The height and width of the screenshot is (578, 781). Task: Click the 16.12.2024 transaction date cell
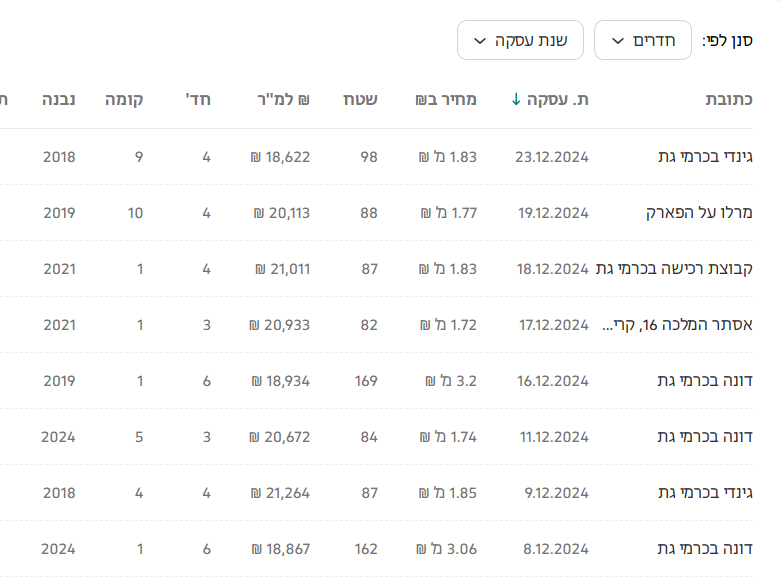pyautogui.click(x=553, y=381)
